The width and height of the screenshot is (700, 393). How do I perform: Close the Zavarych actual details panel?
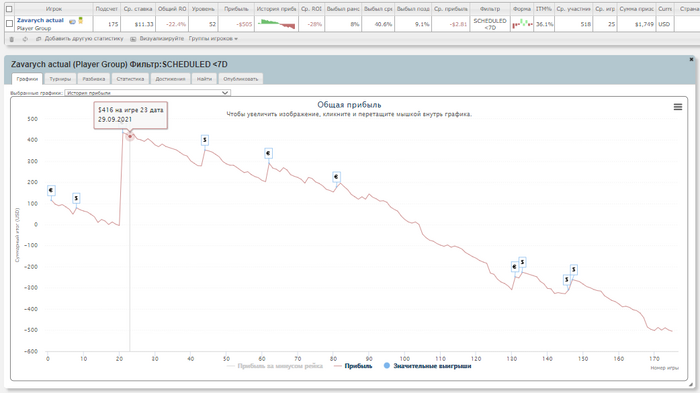[691, 59]
